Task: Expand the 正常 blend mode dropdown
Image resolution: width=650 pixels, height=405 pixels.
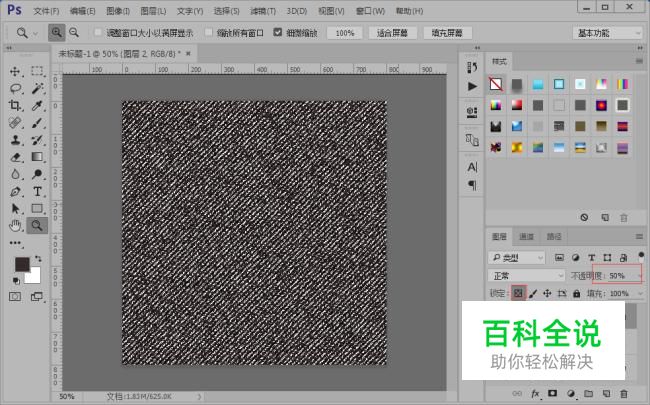Action: tap(527, 275)
